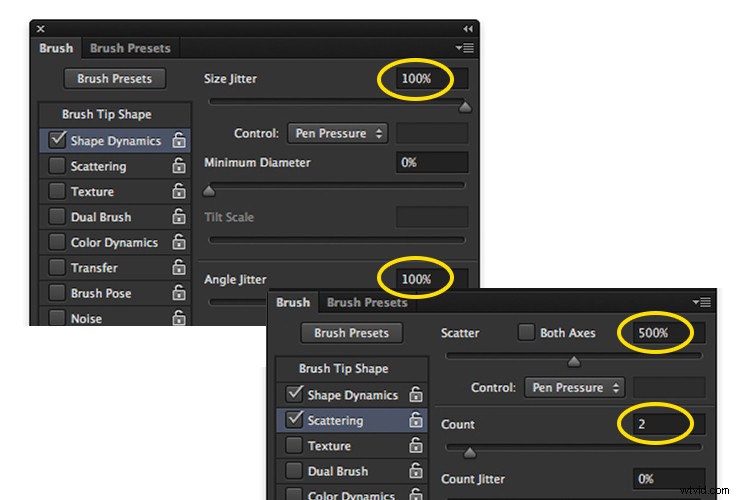Switch to the Brush tab in lower panel
Viewport: 750px width, 500px height.
(293, 302)
